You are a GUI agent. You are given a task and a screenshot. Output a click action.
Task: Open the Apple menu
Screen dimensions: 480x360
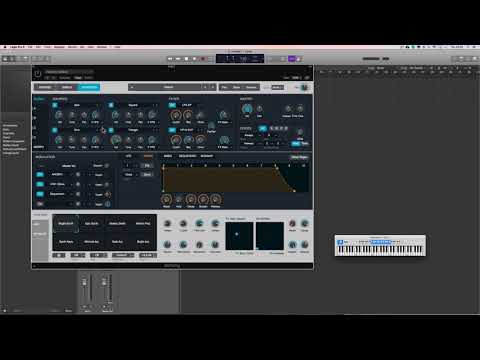click(5, 47)
